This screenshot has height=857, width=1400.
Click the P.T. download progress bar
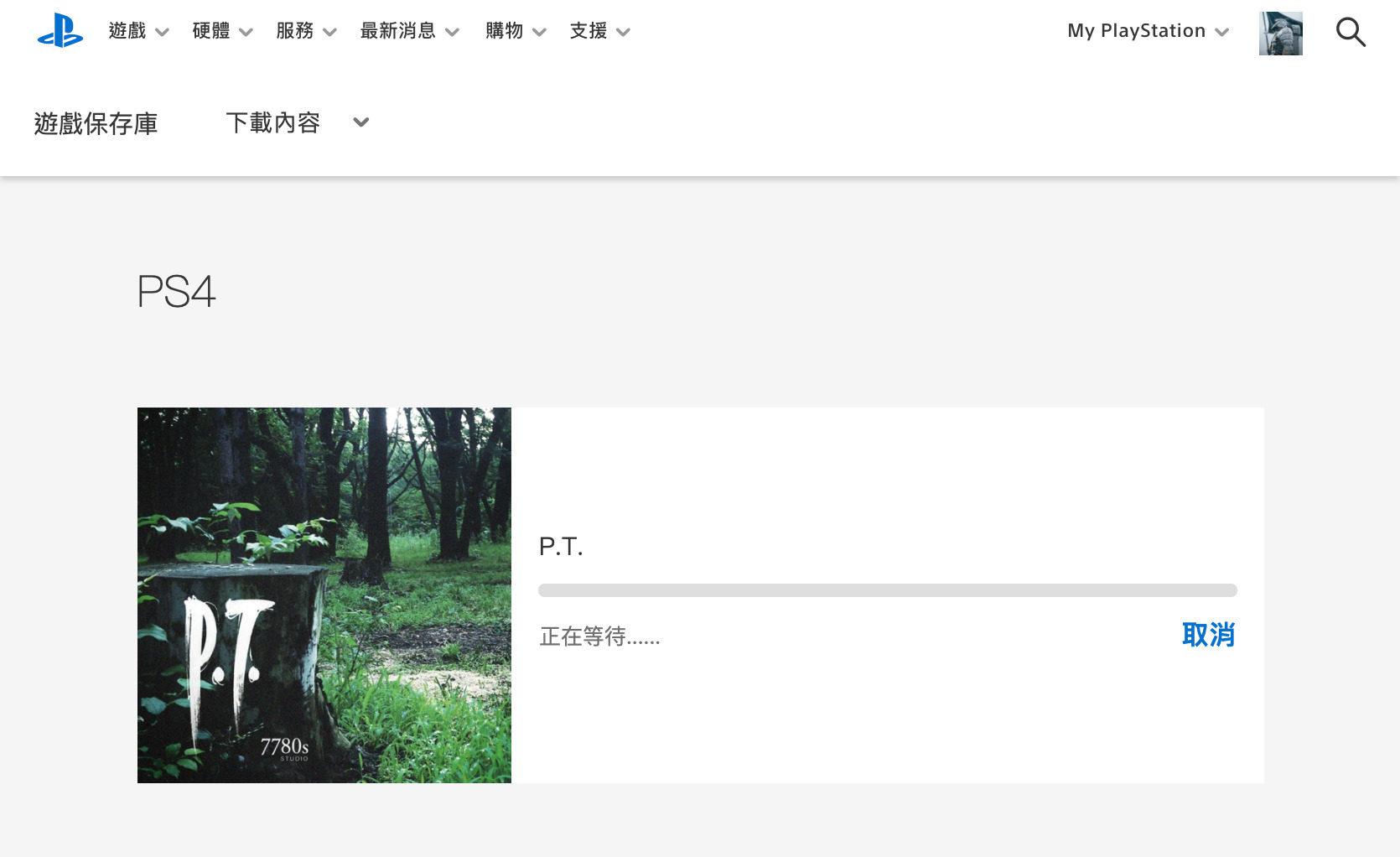click(888, 590)
